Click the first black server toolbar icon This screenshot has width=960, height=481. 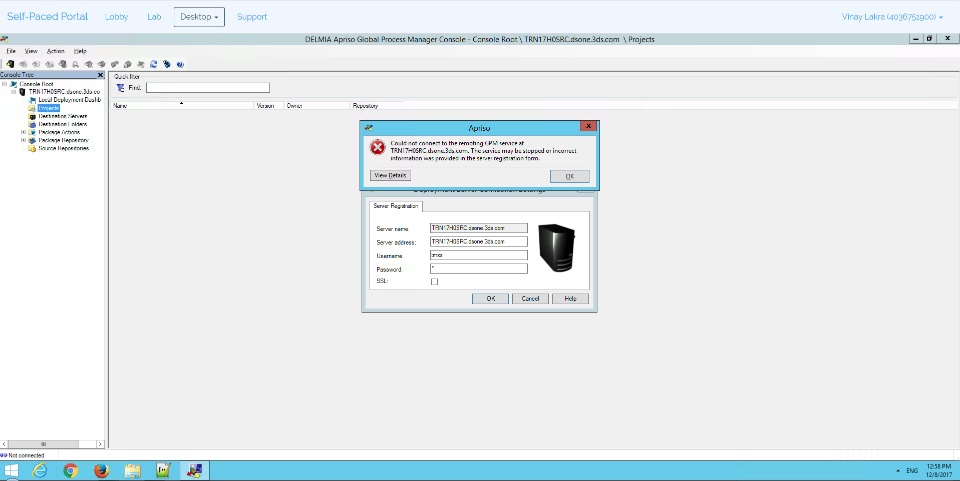click(x=10, y=64)
